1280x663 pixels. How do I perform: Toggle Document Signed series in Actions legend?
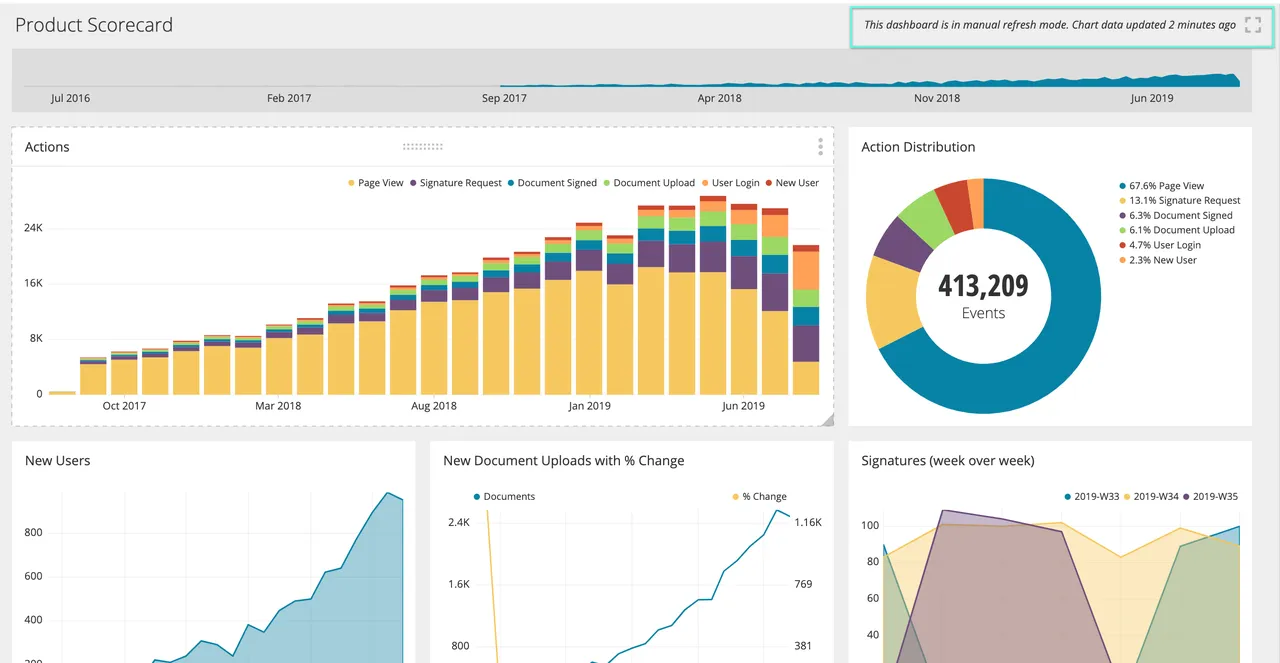(551, 183)
